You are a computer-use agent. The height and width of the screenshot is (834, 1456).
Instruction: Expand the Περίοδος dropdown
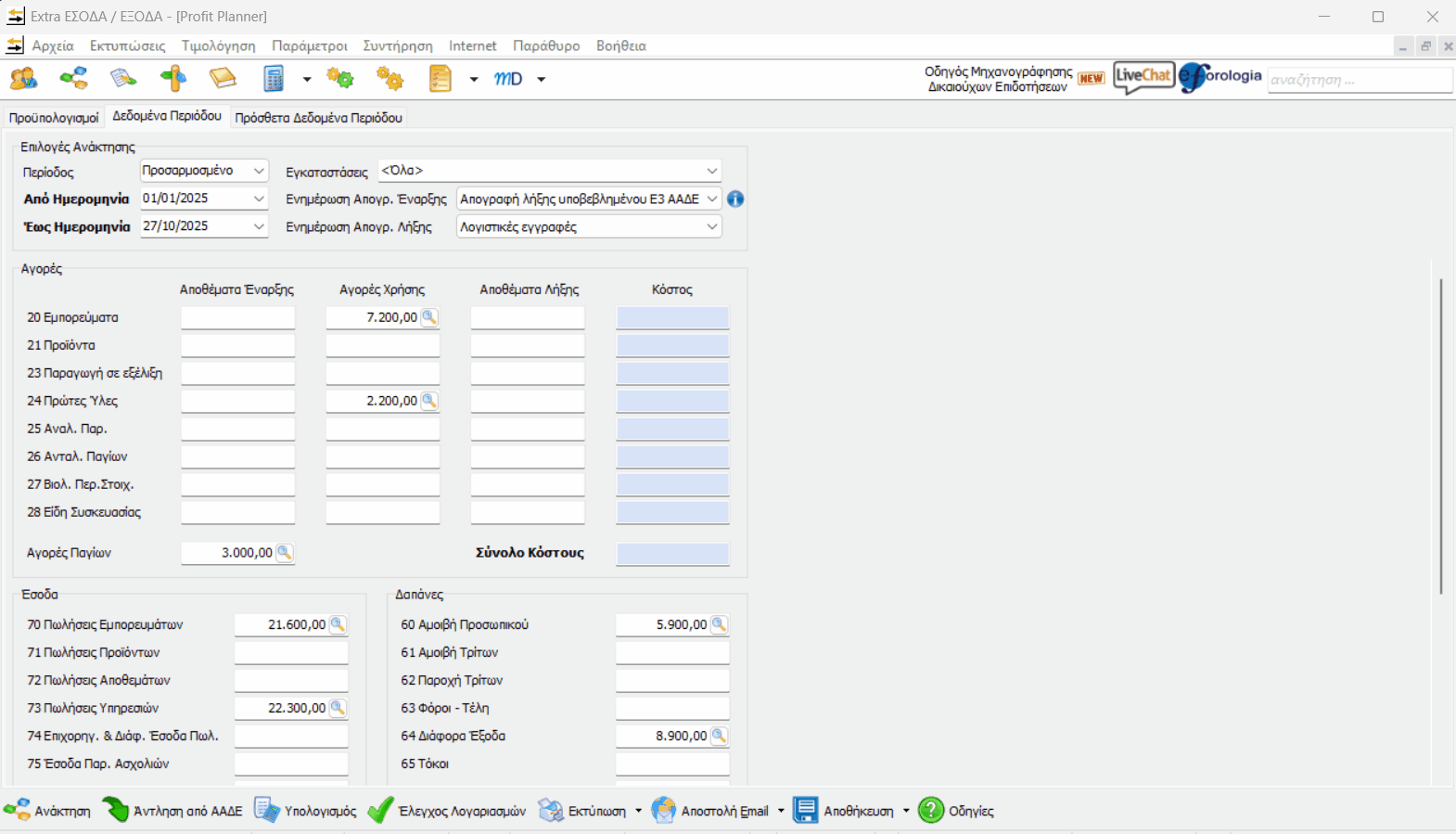point(259,171)
